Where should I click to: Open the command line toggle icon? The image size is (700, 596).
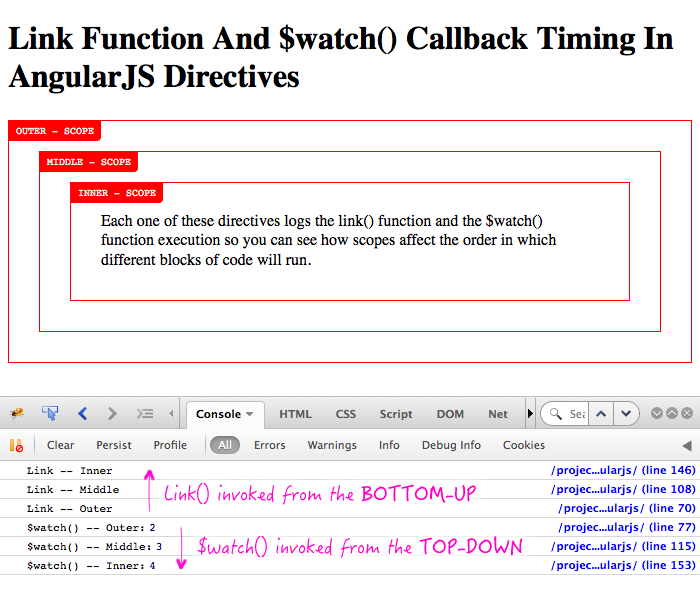point(145,414)
